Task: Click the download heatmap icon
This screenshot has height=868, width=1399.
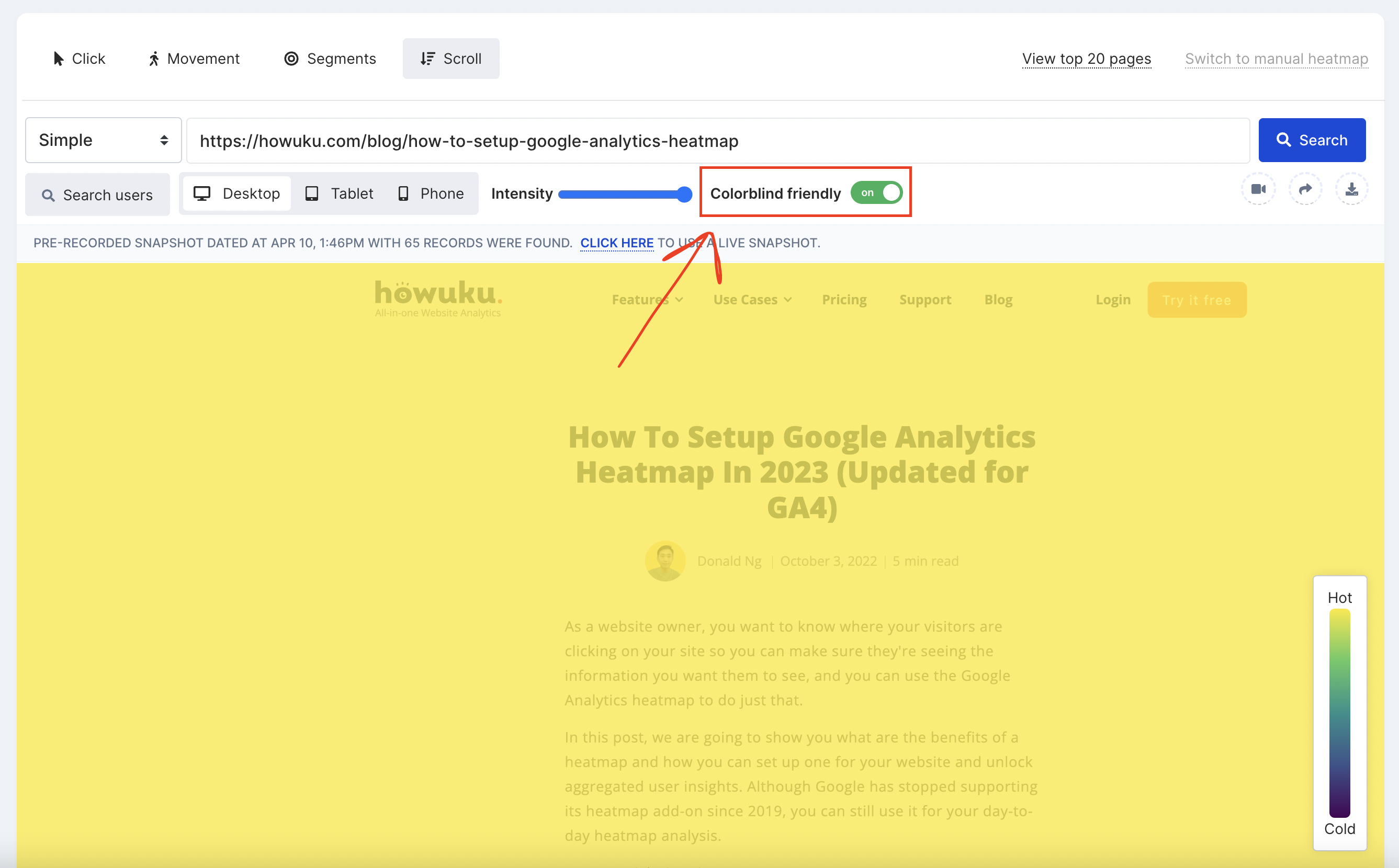Action: click(1351, 189)
